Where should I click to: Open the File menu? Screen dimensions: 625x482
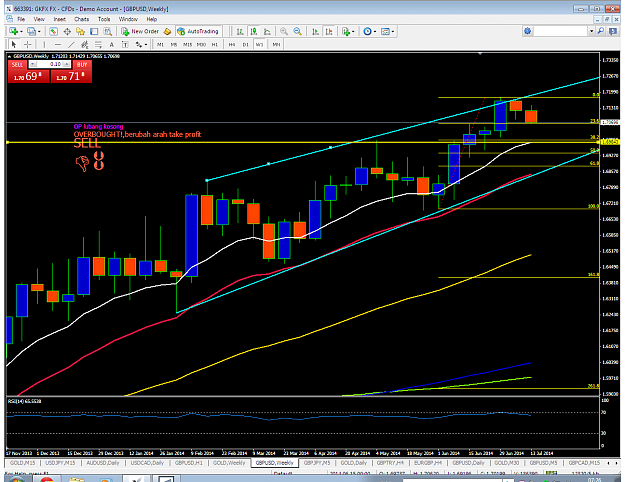point(21,19)
